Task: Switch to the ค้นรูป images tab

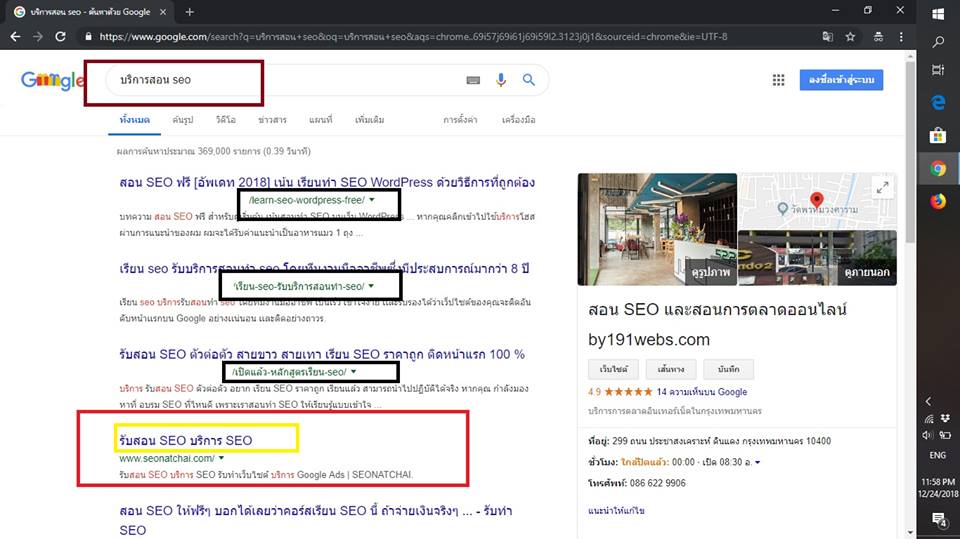Action: click(x=182, y=120)
